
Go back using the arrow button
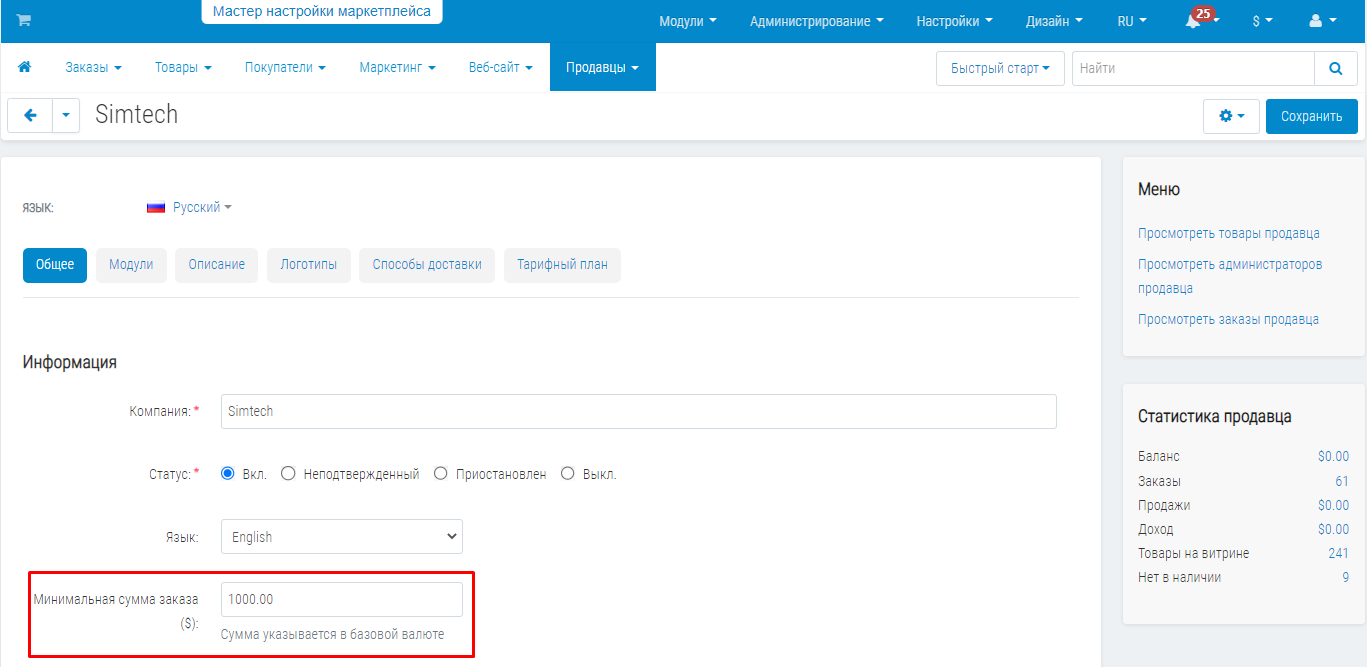30,115
